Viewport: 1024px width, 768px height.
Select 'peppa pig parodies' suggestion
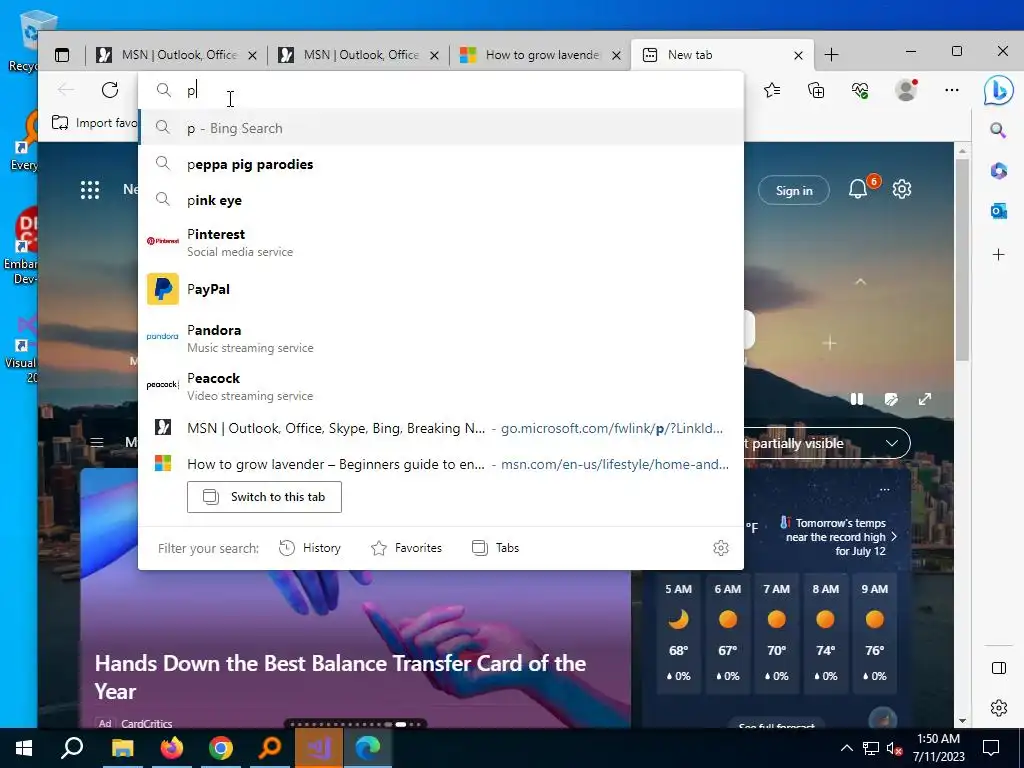pos(441,164)
